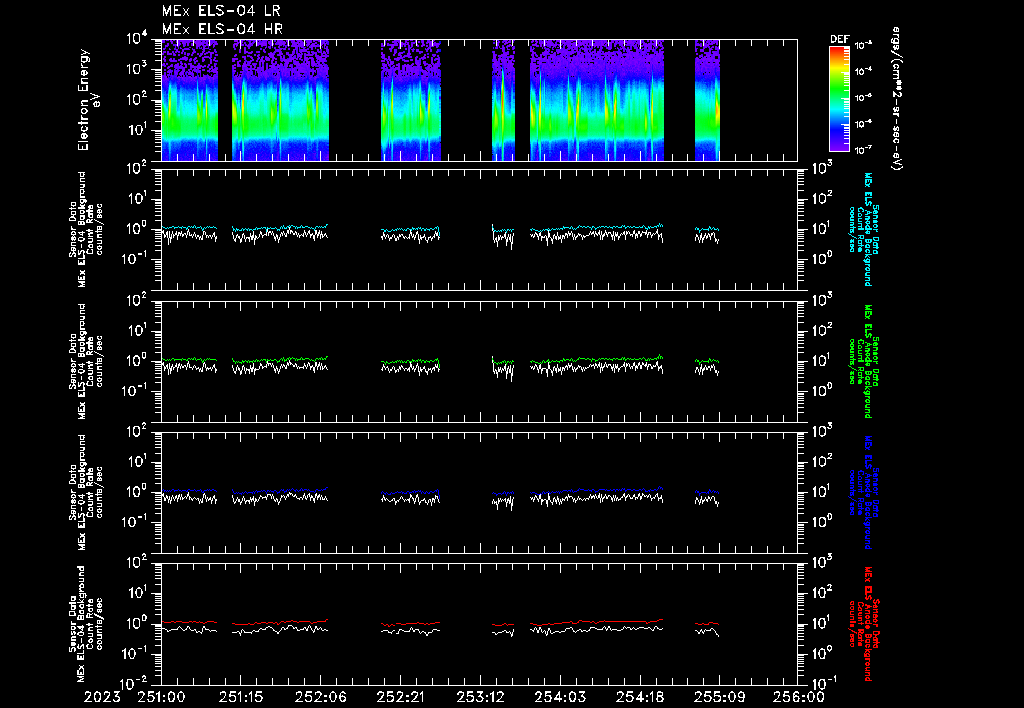Click the cyan Anode Background axis label
Viewport: 1024px width, 708px height.
[x=864, y=229]
